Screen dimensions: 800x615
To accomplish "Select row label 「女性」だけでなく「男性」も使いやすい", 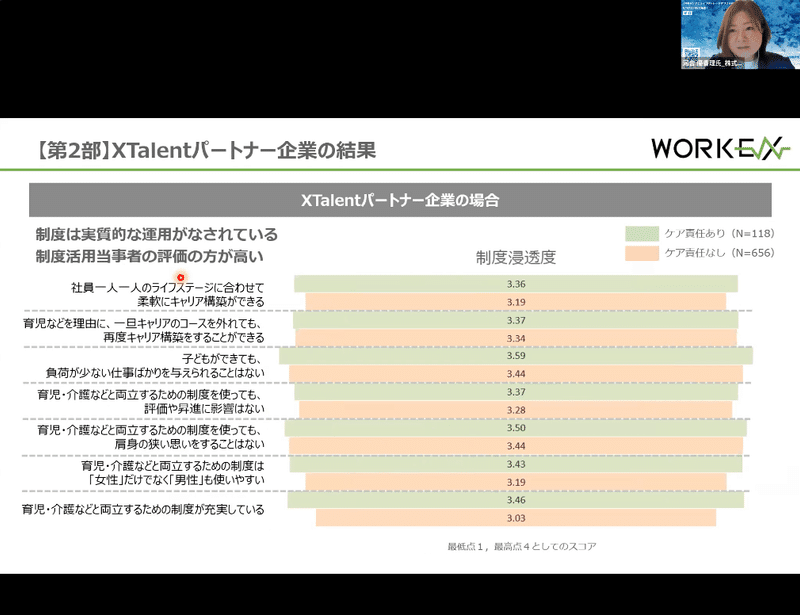I will [x=176, y=480].
